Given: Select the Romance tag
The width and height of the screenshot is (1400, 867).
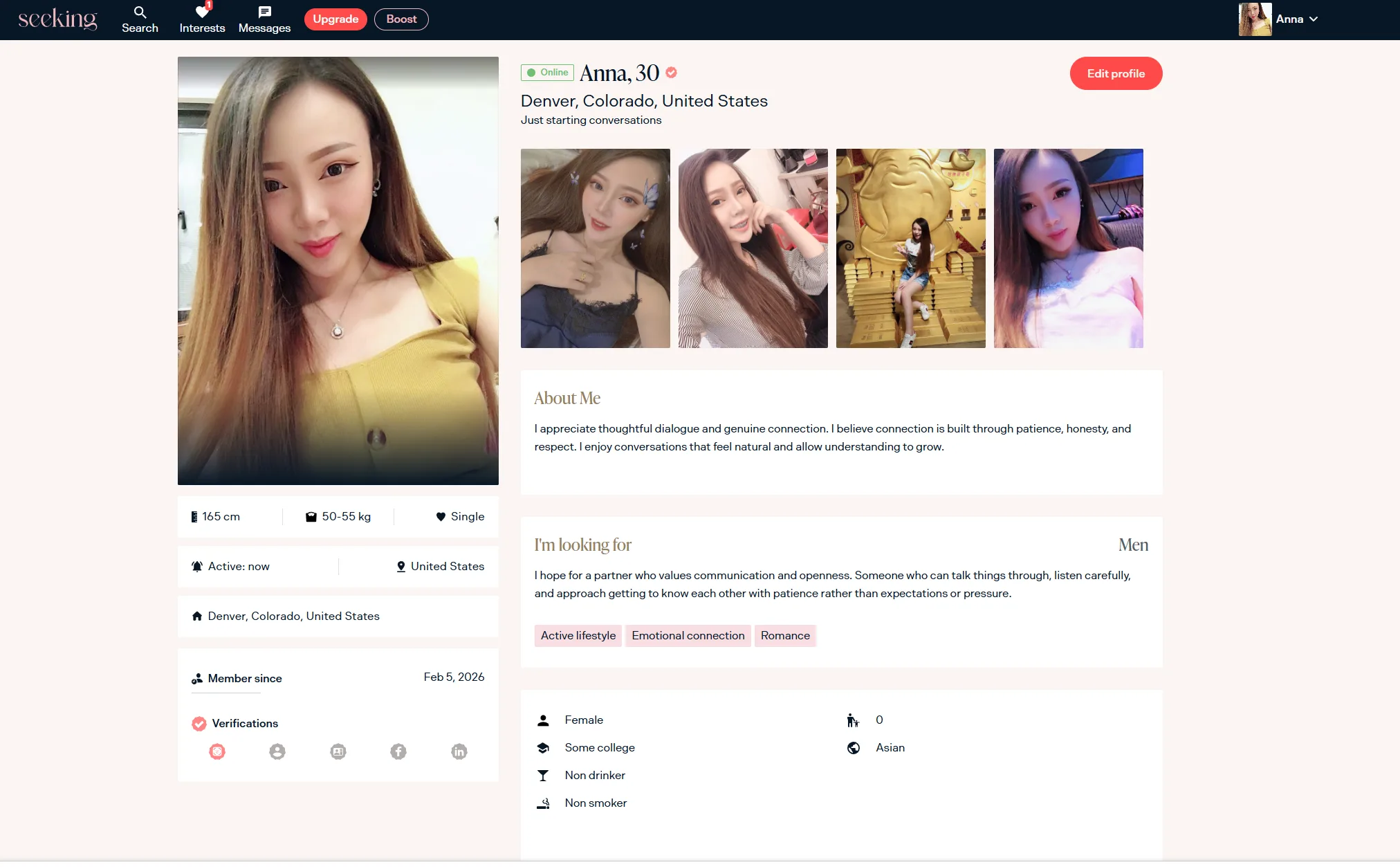Looking at the screenshot, I should pos(785,635).
